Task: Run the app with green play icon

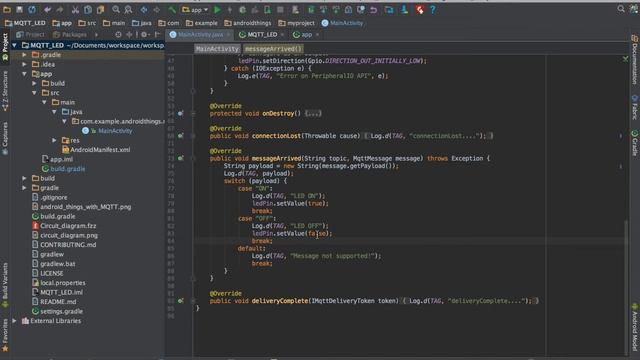Action: pyautogui.click(x=218, y=9)
